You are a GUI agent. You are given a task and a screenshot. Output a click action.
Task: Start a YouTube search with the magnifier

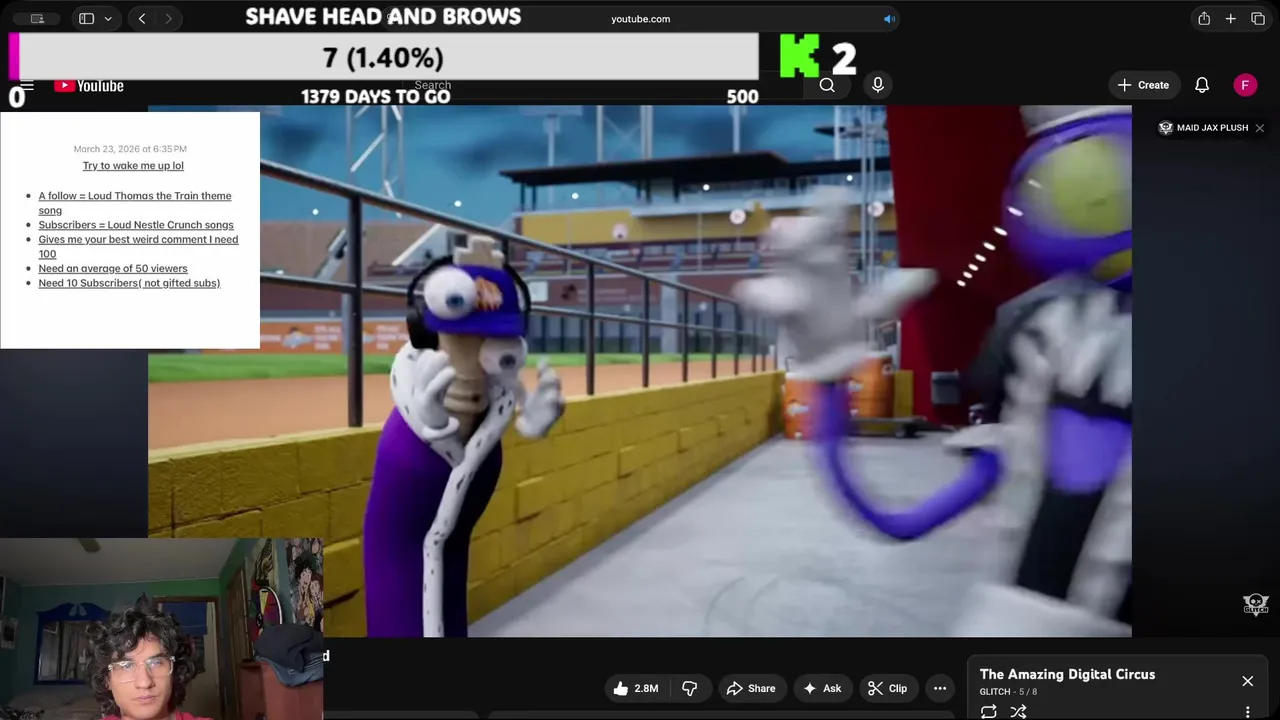point(827,85)
